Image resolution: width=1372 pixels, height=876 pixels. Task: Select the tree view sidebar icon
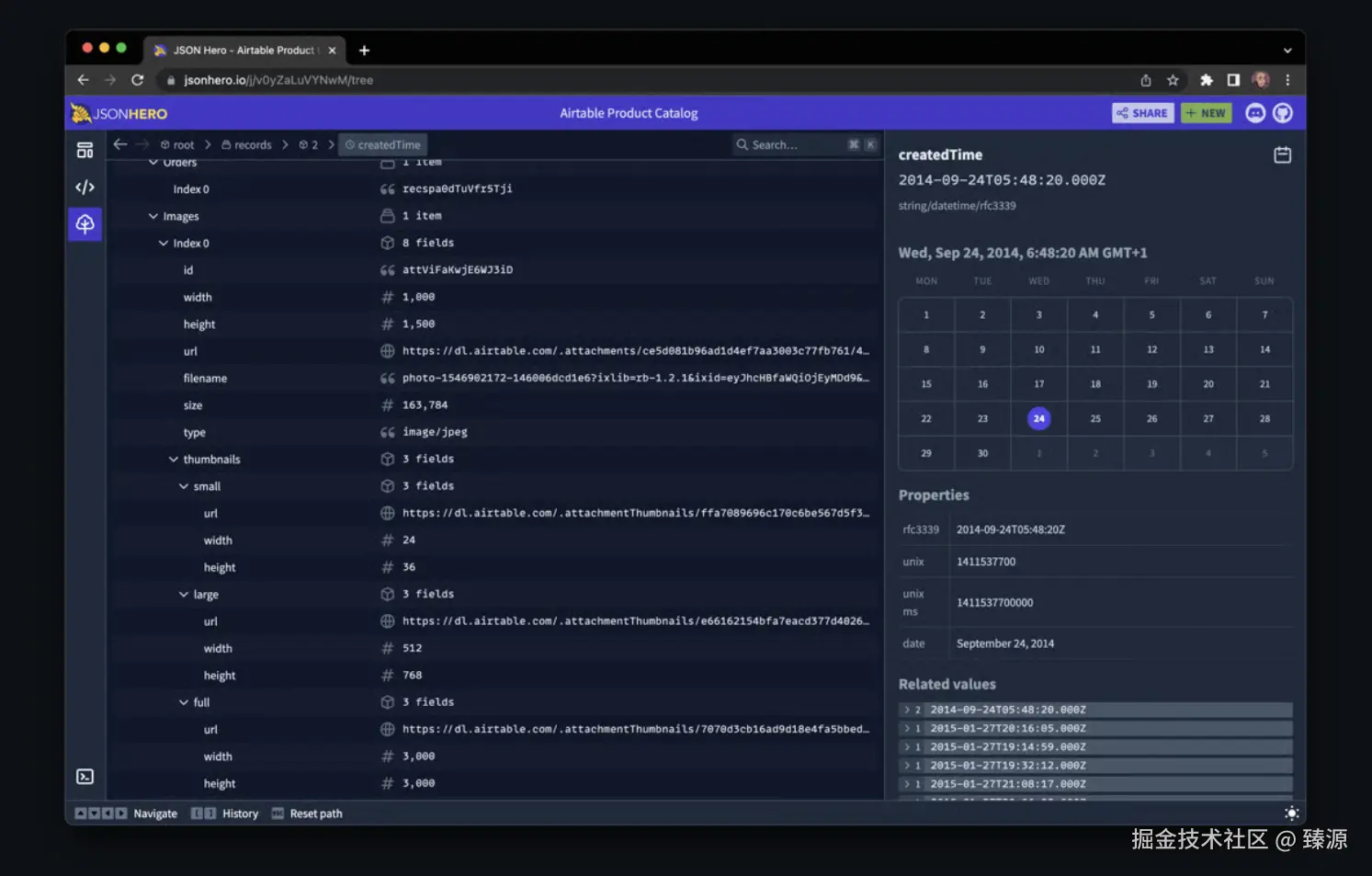click(x=85, y=223)
